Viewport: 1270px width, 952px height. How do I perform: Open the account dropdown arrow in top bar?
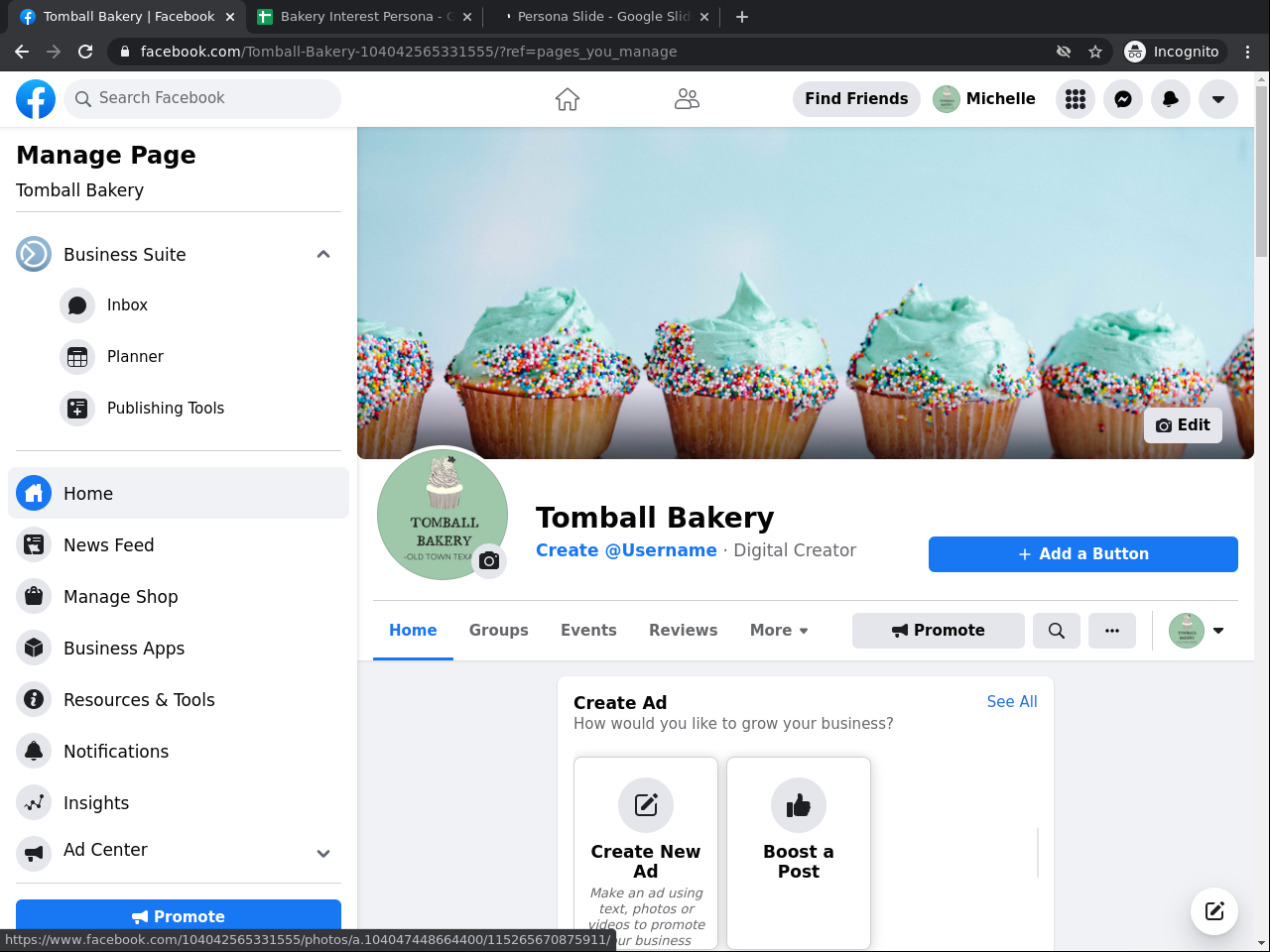1218,99
